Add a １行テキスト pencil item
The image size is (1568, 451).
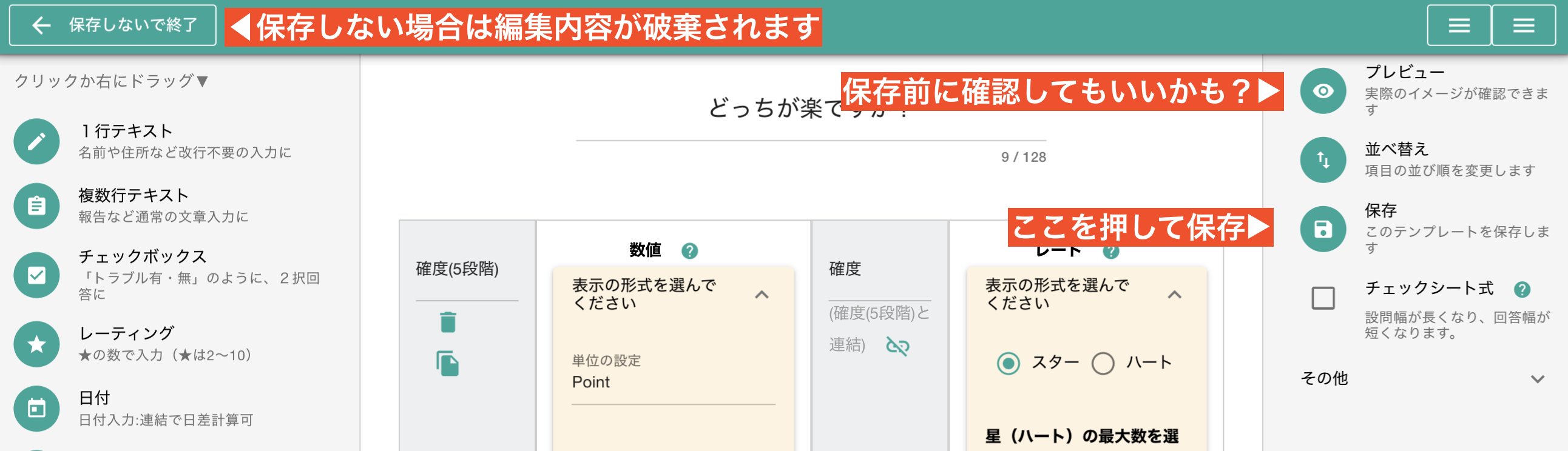click(x=36, y=142)
